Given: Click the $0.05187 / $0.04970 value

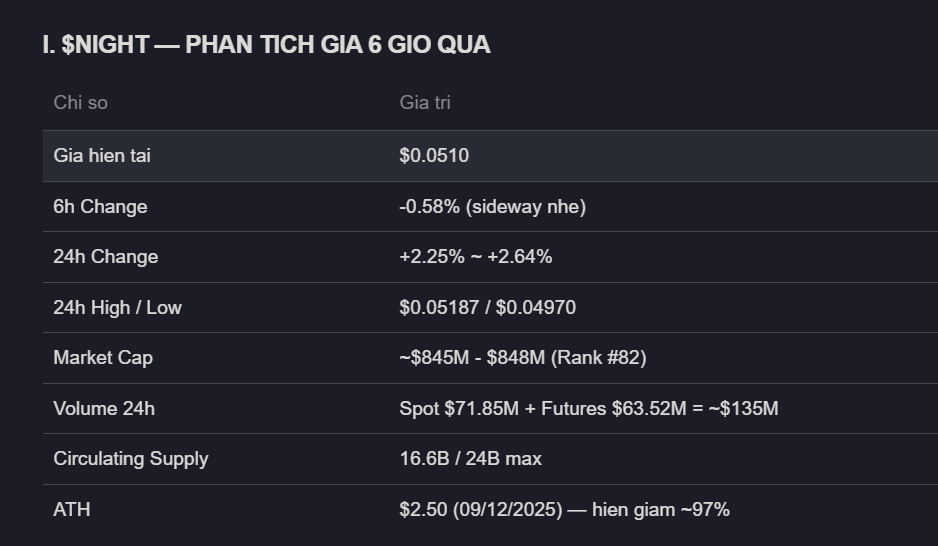Looking at the screenshot, I should click(x=487, y=308).
